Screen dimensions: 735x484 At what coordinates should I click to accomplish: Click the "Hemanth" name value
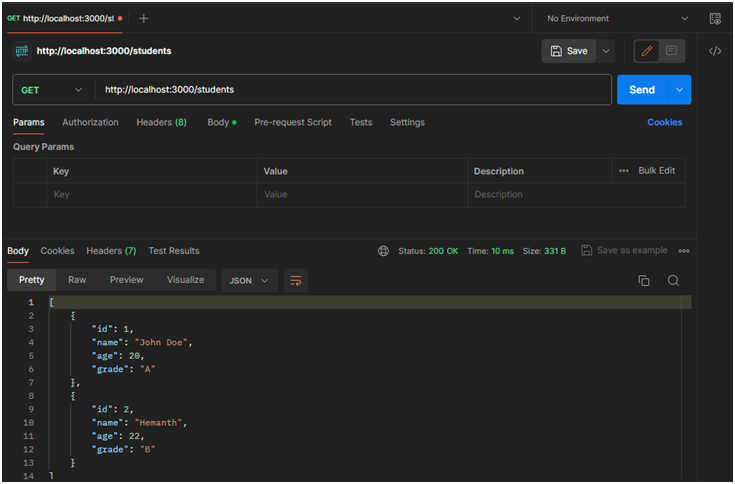coord(158,423)
